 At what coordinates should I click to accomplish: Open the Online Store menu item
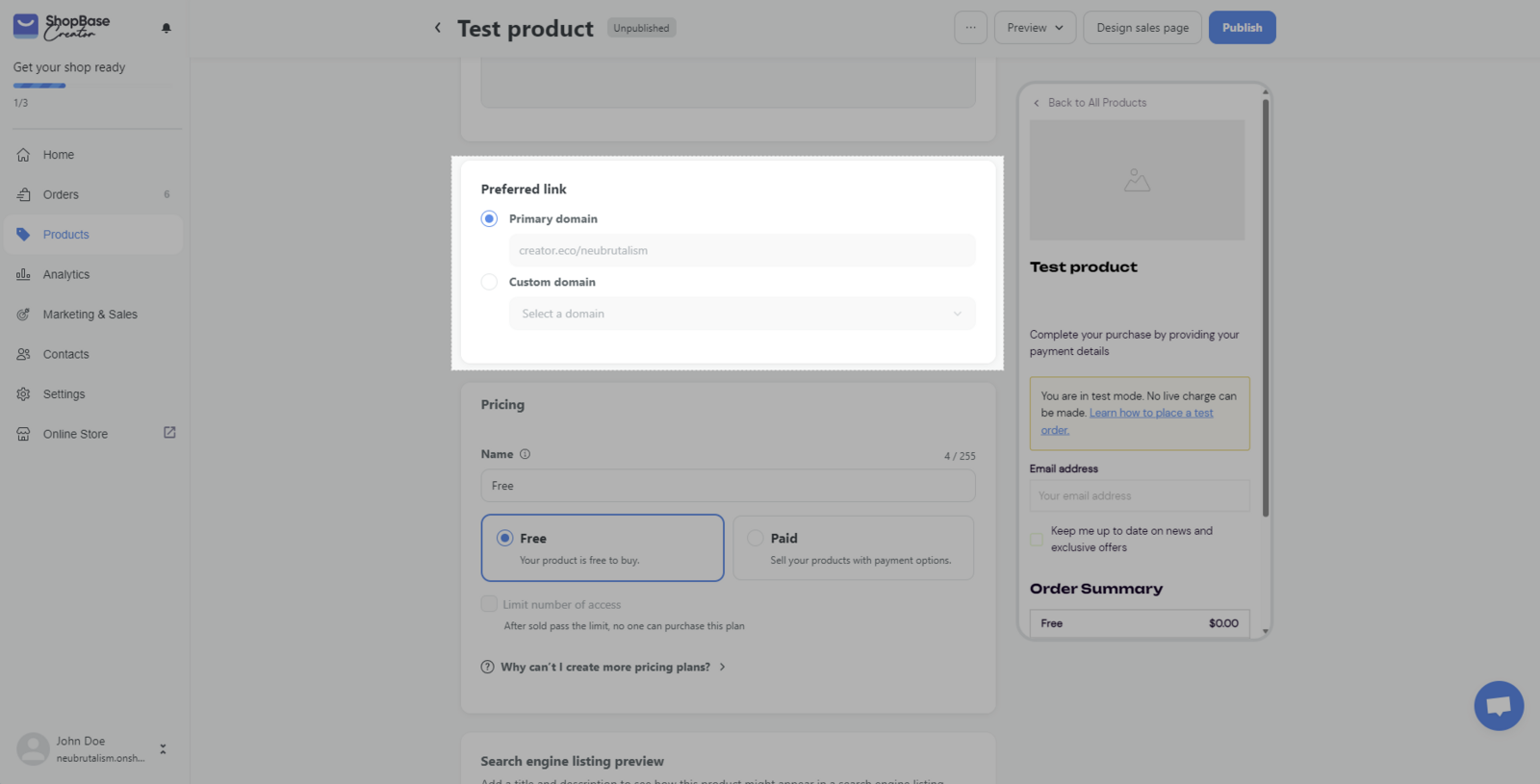[93, 434]
